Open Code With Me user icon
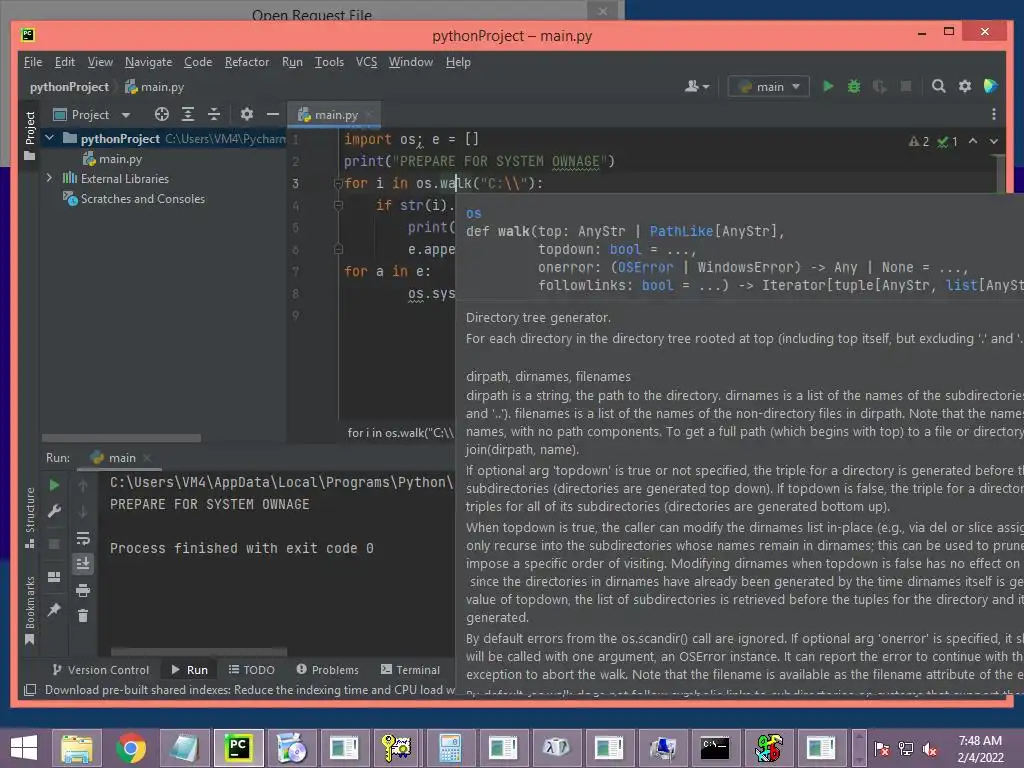The height and width of the screenshot is (768, 1024). pos(692,86)
